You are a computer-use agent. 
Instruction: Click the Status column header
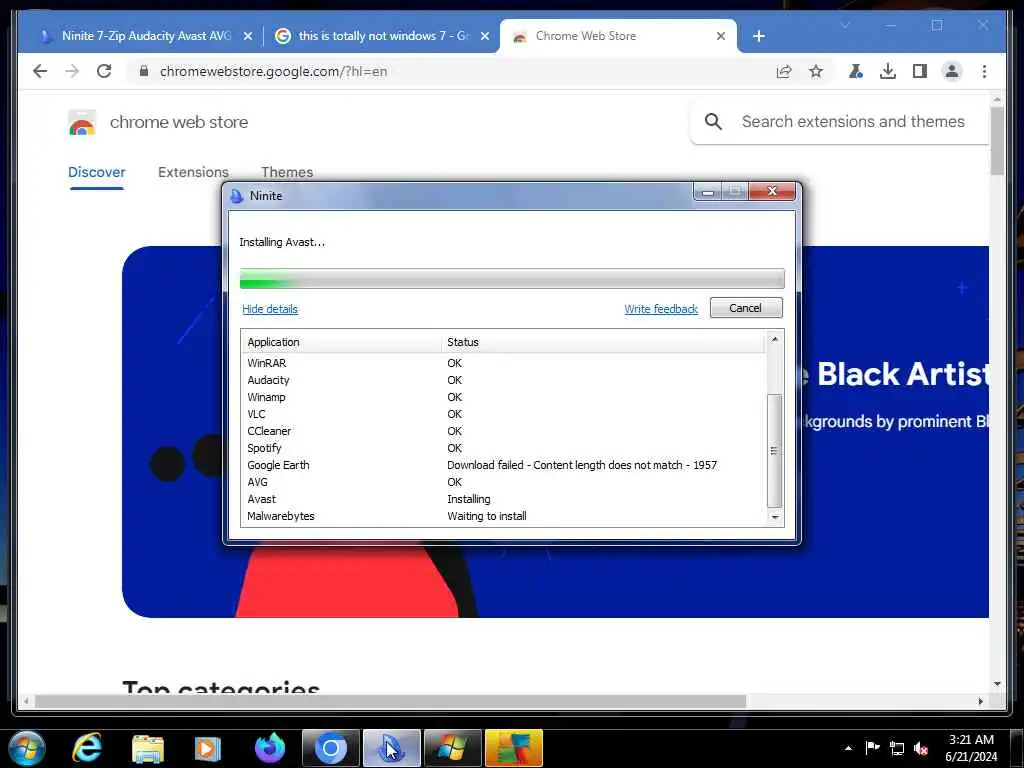tap(602, 342)
